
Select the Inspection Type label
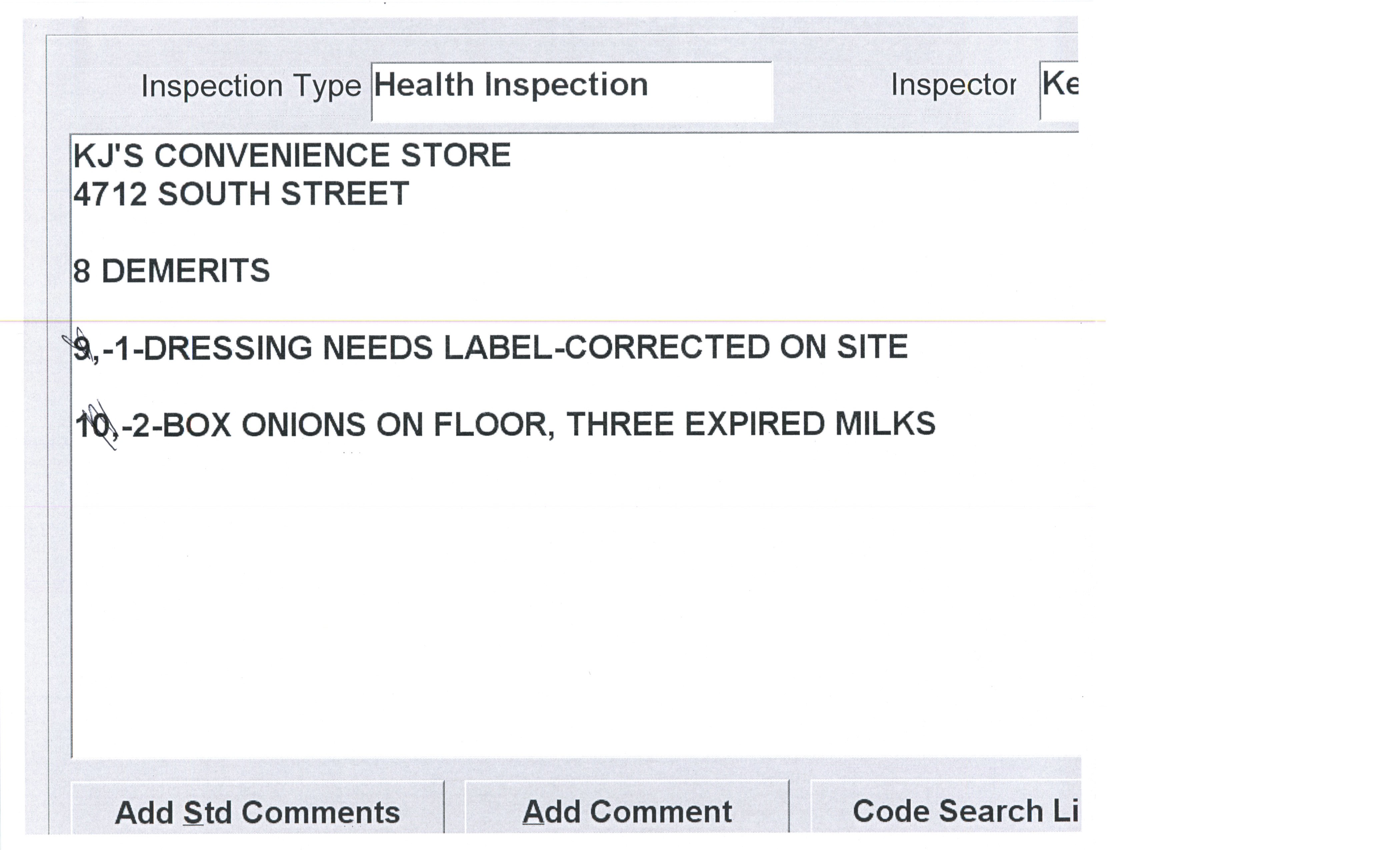point(251,86)
